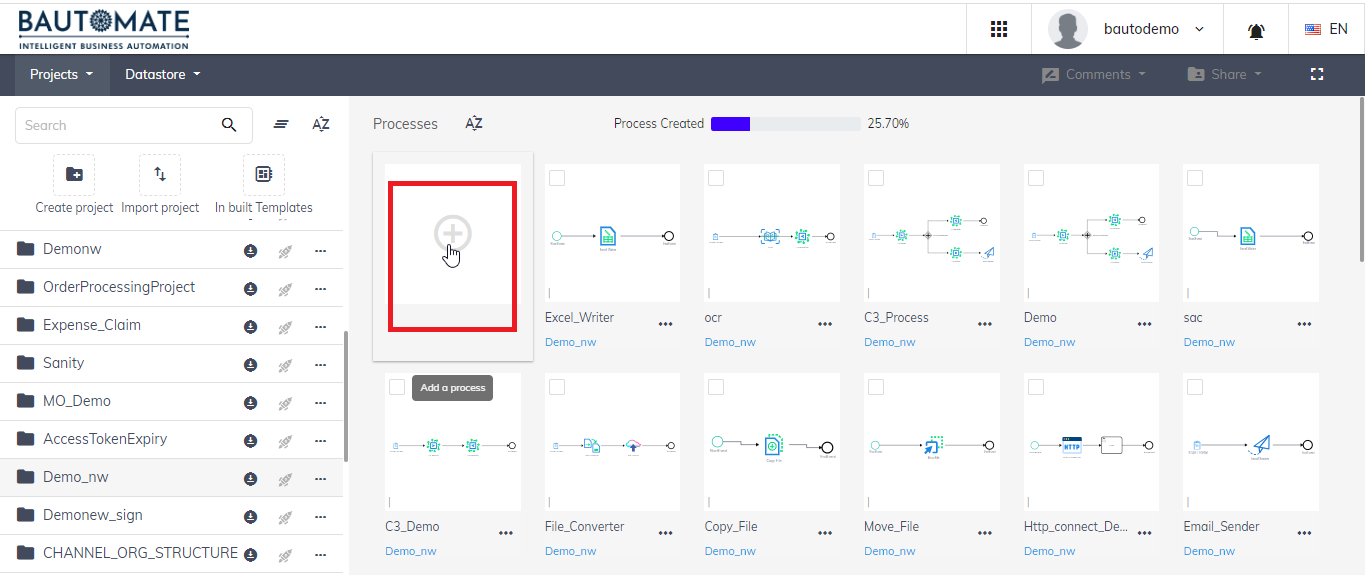
Task: Click the Add a process plus icon
Action: click(453, 233)
